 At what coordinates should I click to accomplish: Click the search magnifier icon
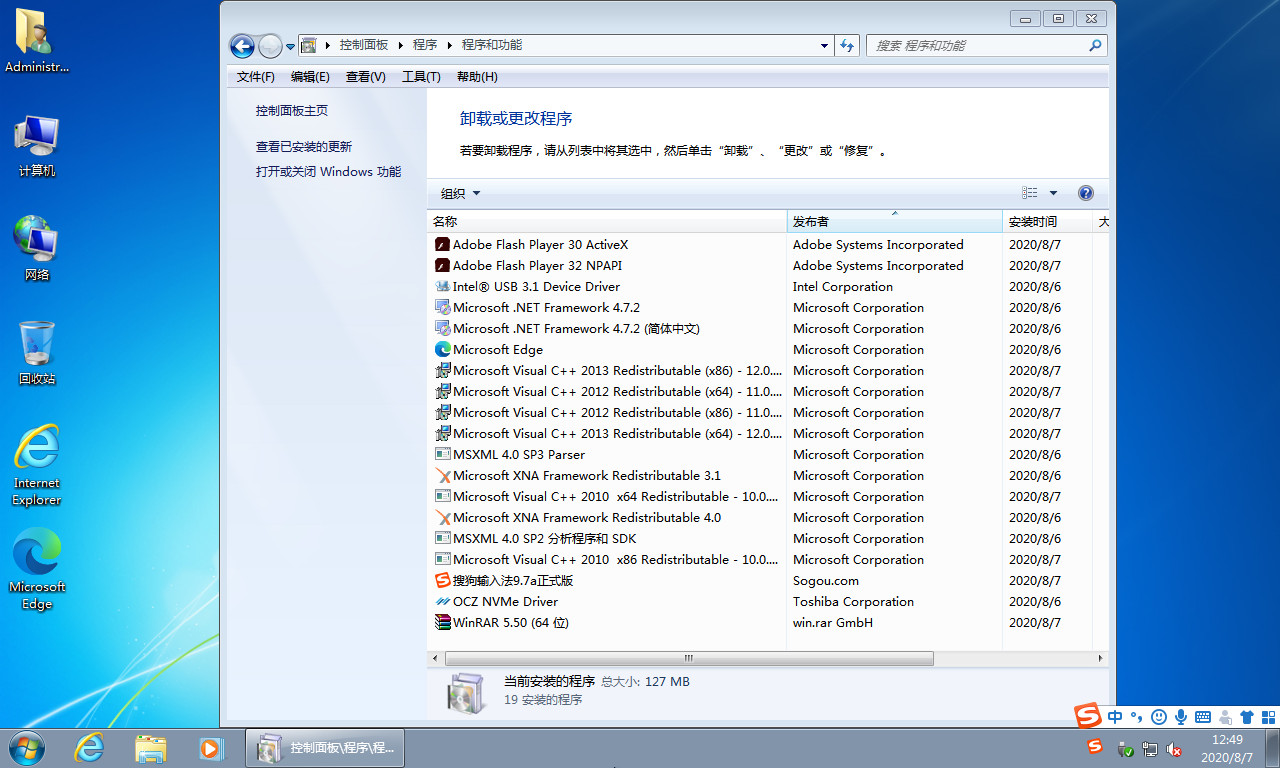pyautogui.click(x=1095, y=45)
